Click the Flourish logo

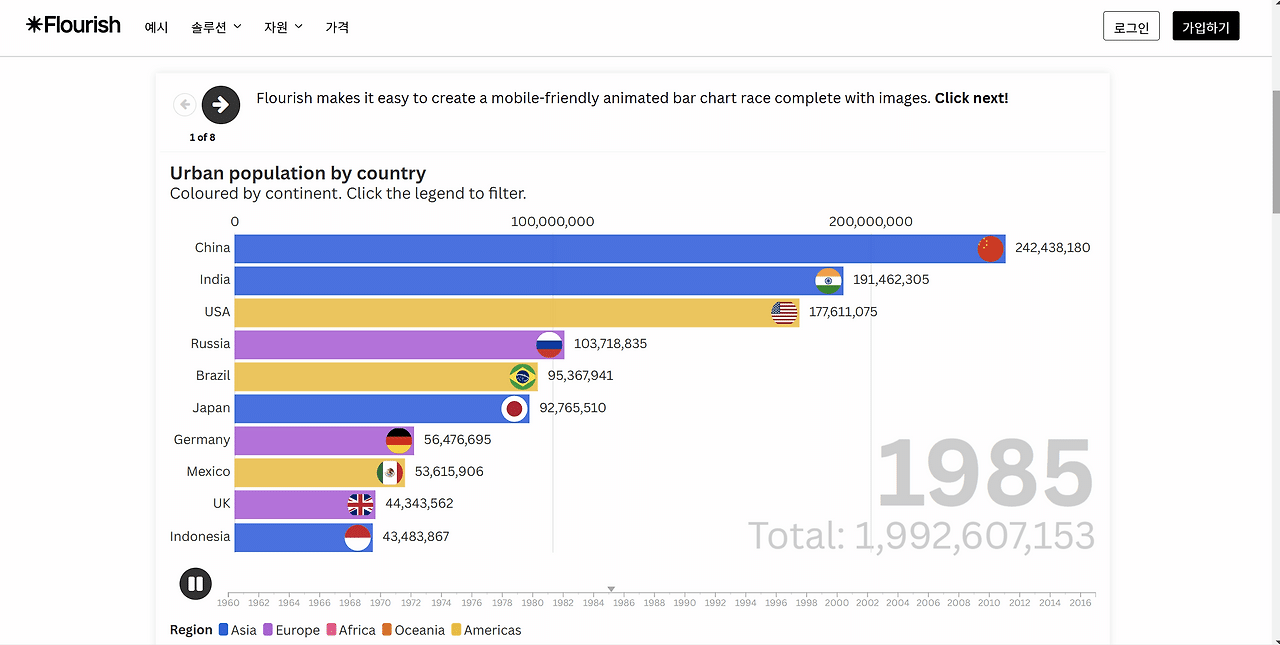72,24
